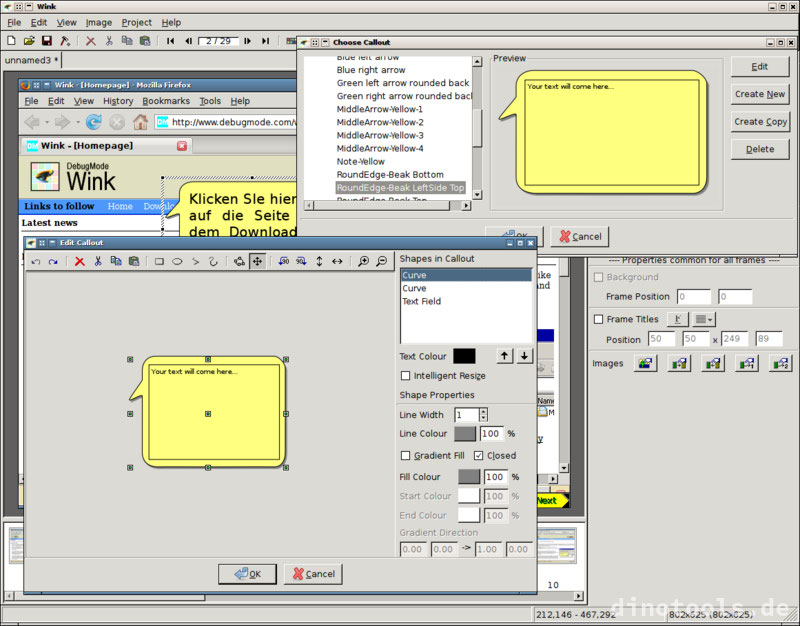Open the Help menu in Wink

pyautogui.click(x=171, y=22)
